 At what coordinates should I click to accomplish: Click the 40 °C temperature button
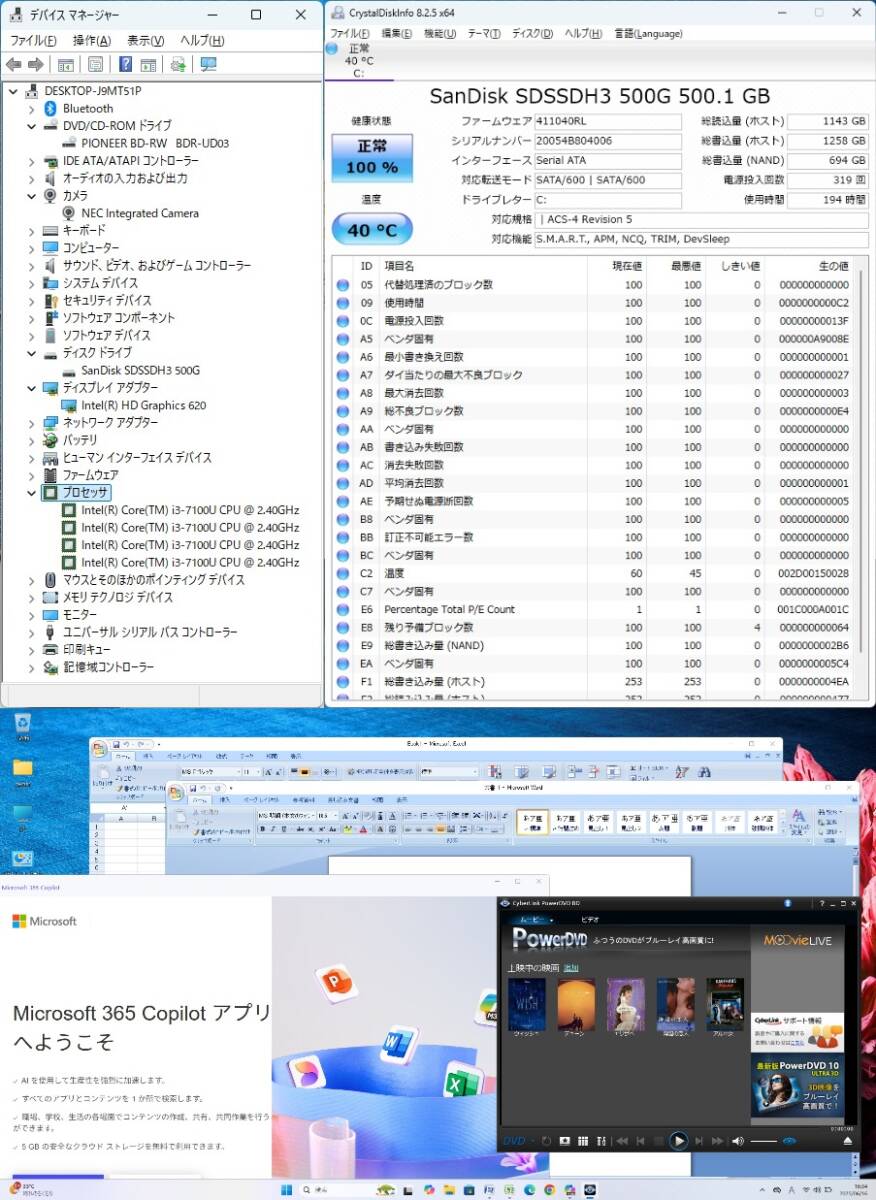371,229
